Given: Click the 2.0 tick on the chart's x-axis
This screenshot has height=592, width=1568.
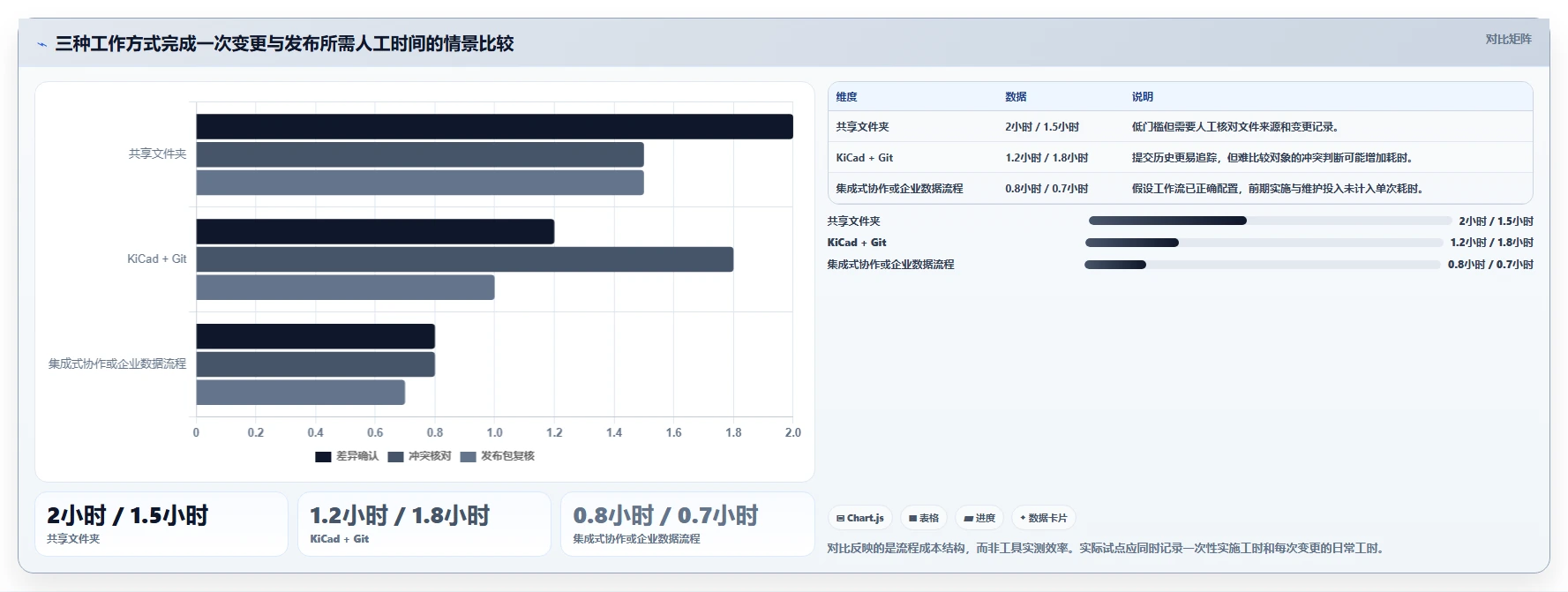Looking at the screenshot, I should [x=792, y=432].
